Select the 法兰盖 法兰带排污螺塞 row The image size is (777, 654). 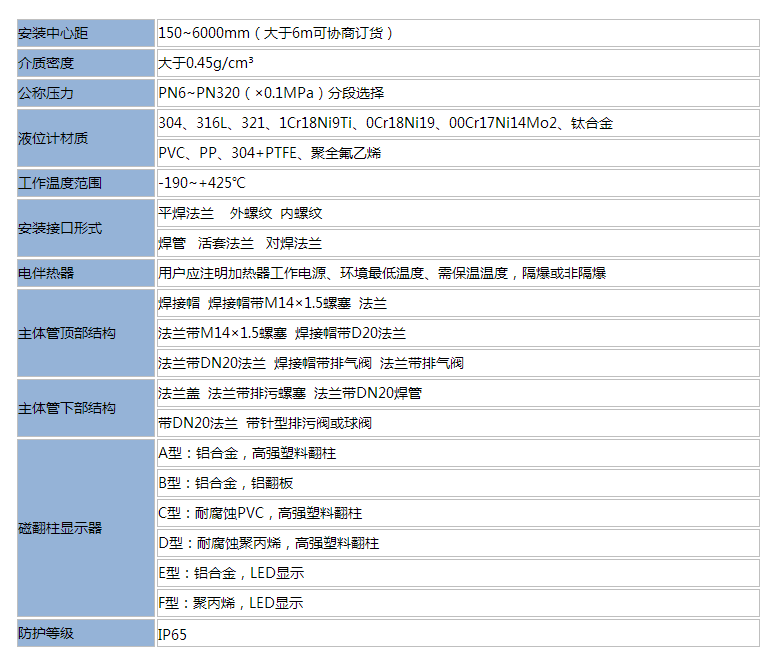pyautogui.click(x=290, y=393)
